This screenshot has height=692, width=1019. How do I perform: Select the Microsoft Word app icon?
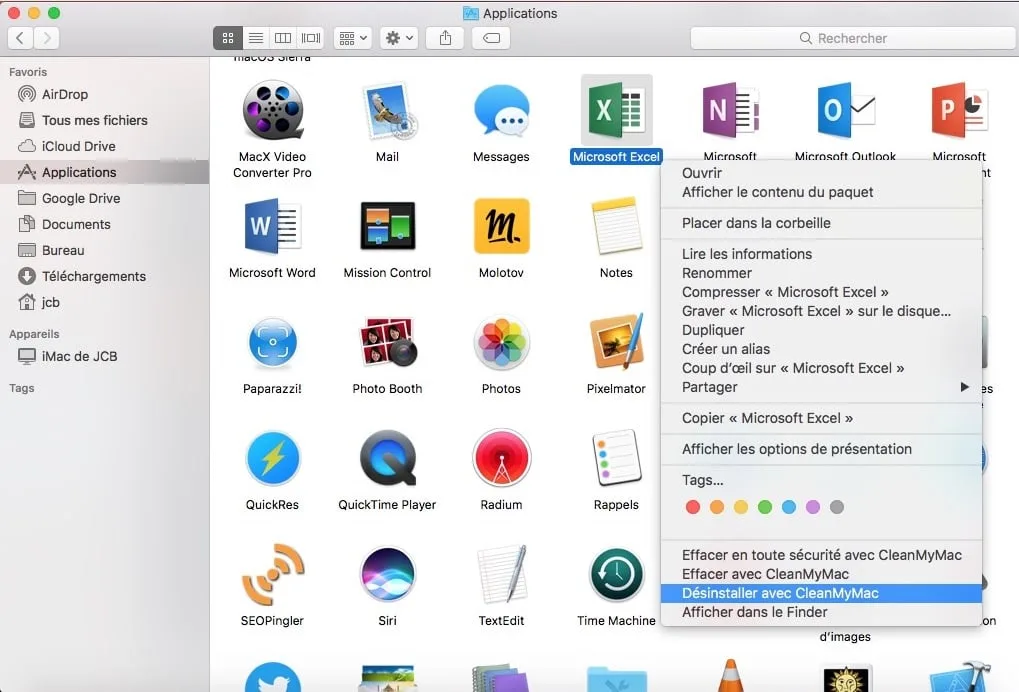(272, 226)
